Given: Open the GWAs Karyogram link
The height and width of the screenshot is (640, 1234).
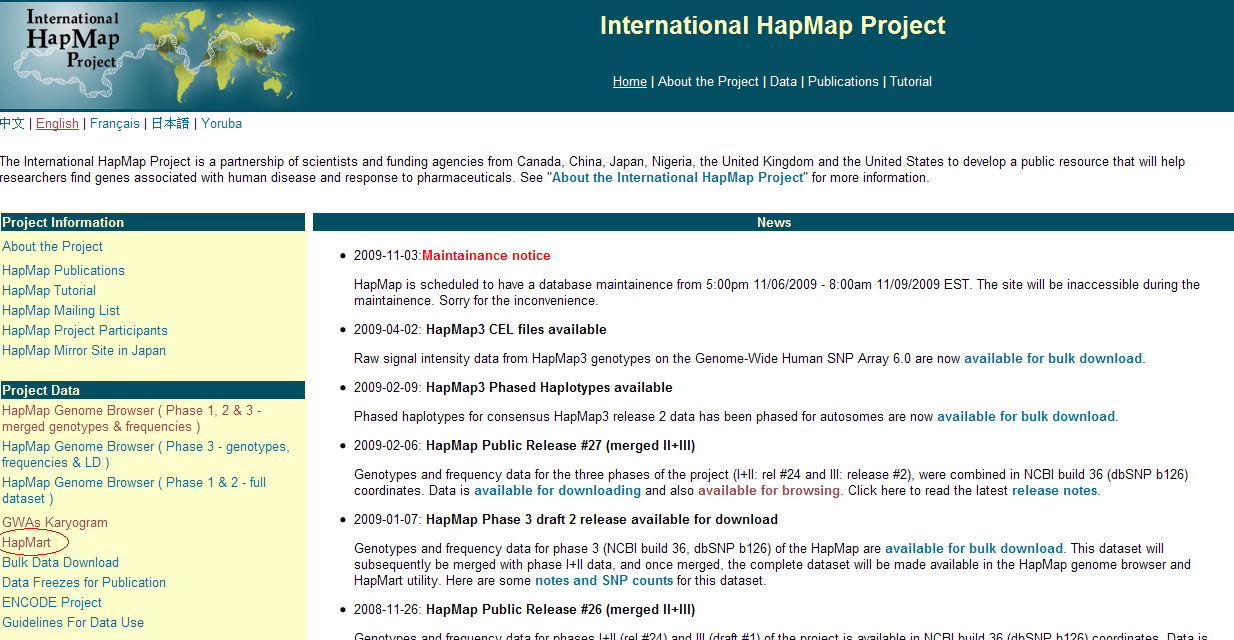Looking at the screenshot, I should tap(55, 523).
